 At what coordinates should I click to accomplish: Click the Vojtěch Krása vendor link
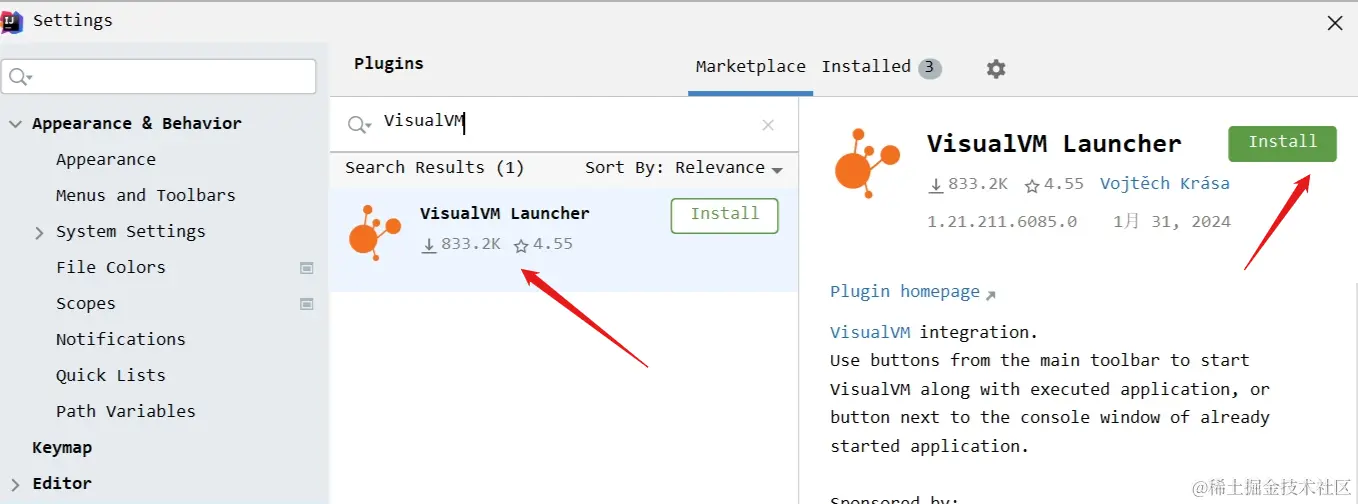(1164, 184)
